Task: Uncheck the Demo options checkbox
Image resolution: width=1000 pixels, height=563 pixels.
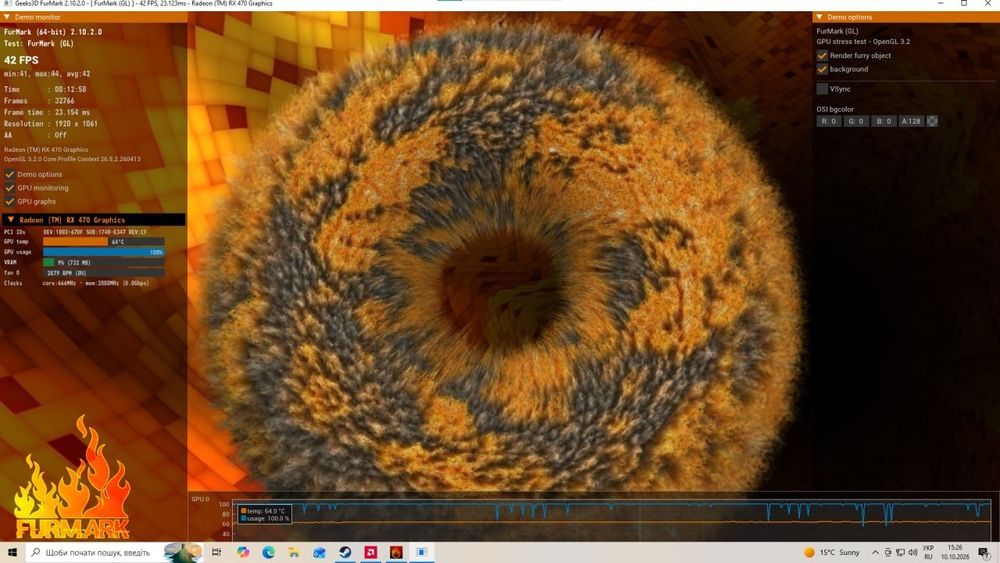Action: pos(10,174)
